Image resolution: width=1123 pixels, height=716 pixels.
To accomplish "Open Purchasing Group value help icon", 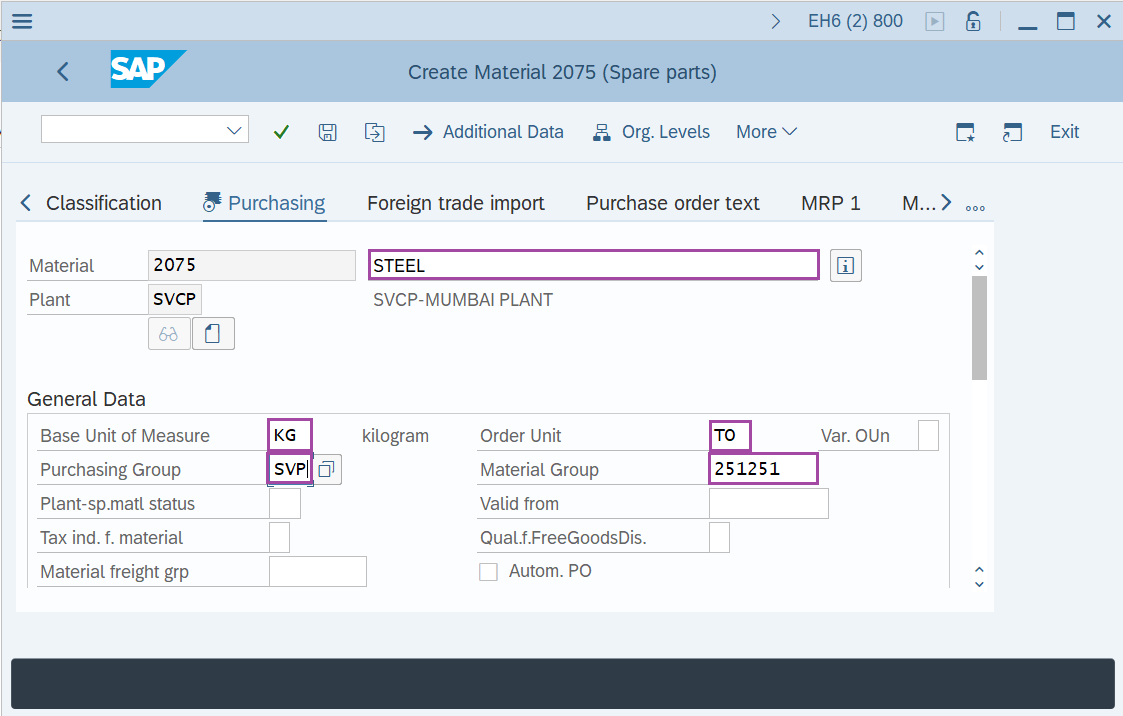I will [327, 470].
